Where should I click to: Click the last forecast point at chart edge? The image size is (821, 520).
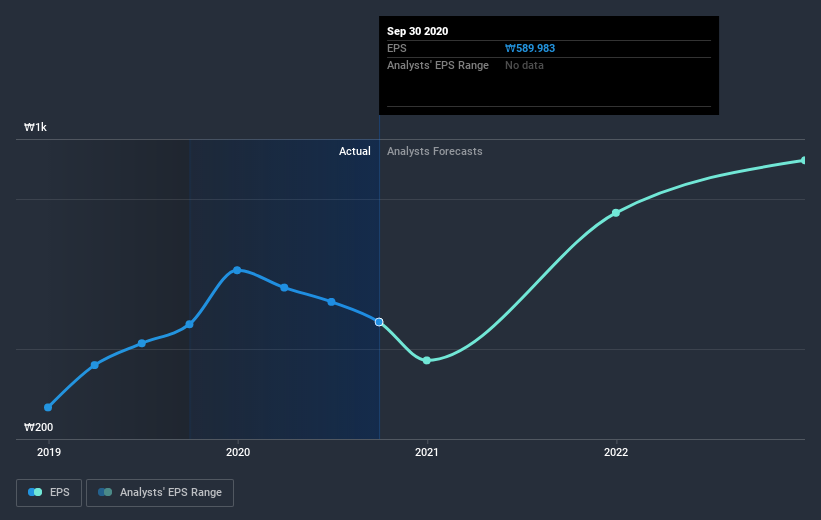(803, 160)
